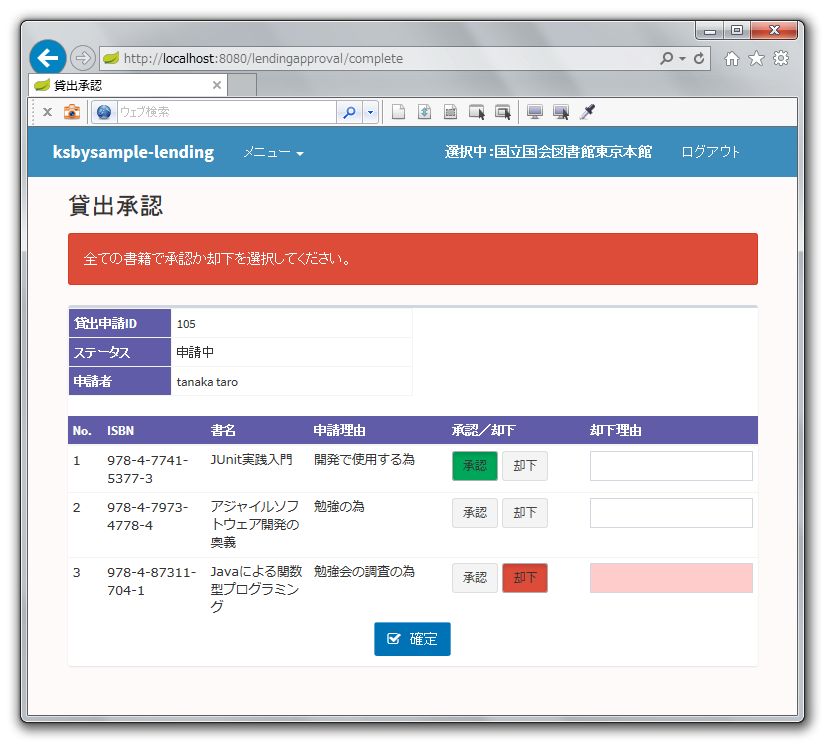Click 承認 button for JUnit実践入門

[475, 466]
